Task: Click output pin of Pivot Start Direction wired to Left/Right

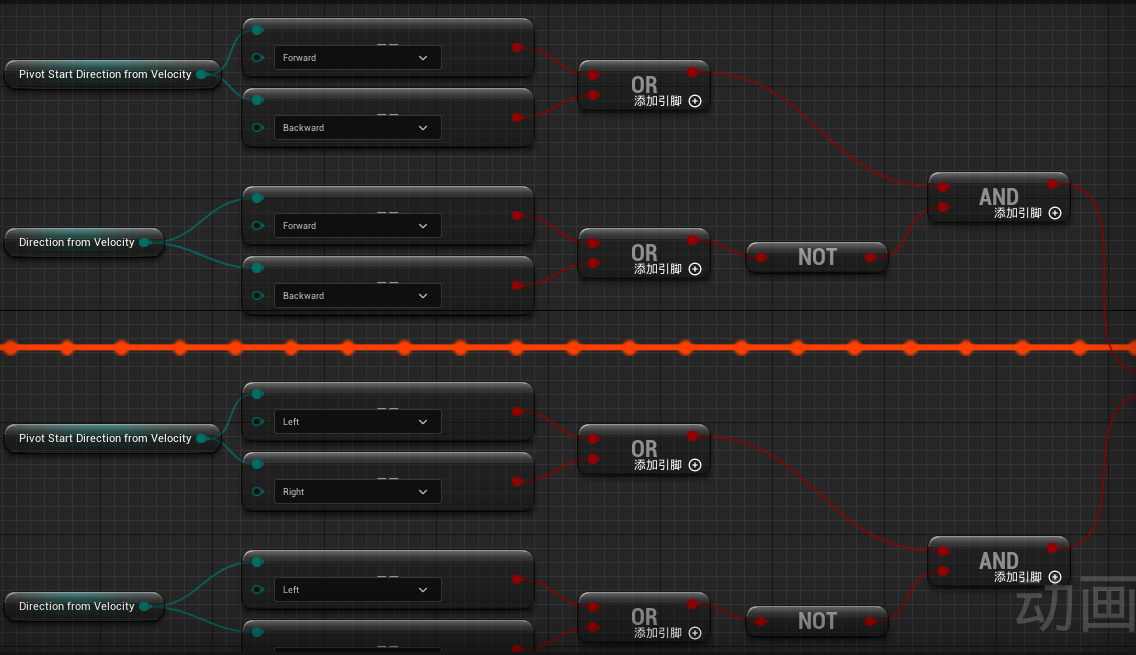Action: [202, 438]
